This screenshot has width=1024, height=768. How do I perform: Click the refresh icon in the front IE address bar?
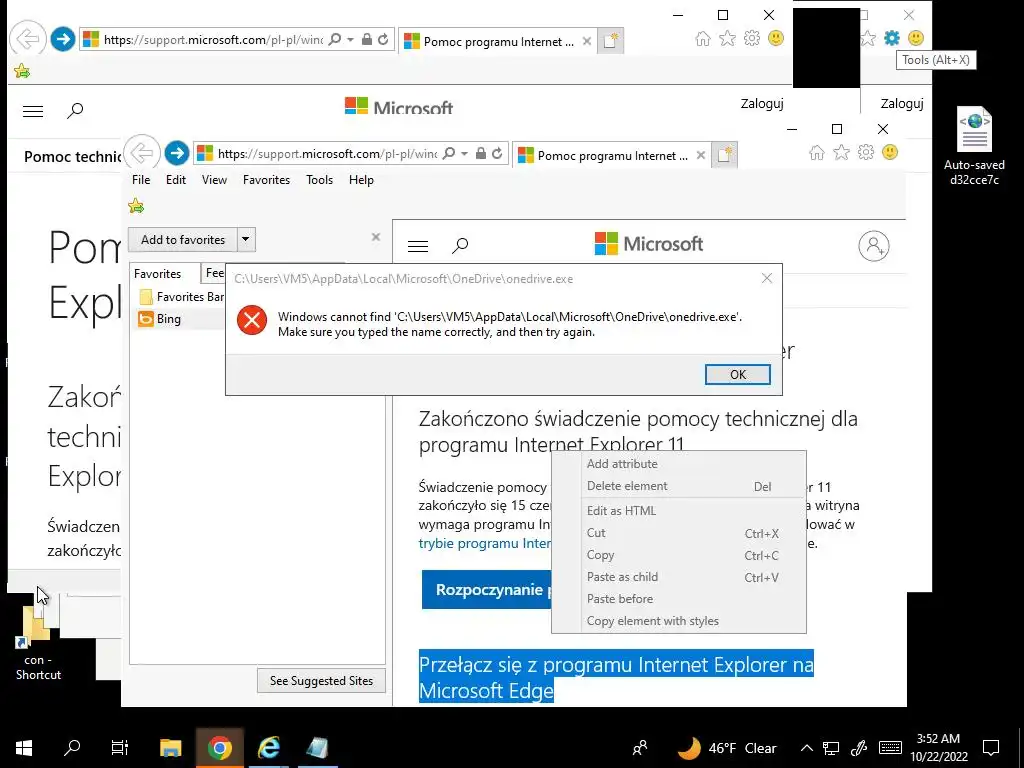point(497,153)
